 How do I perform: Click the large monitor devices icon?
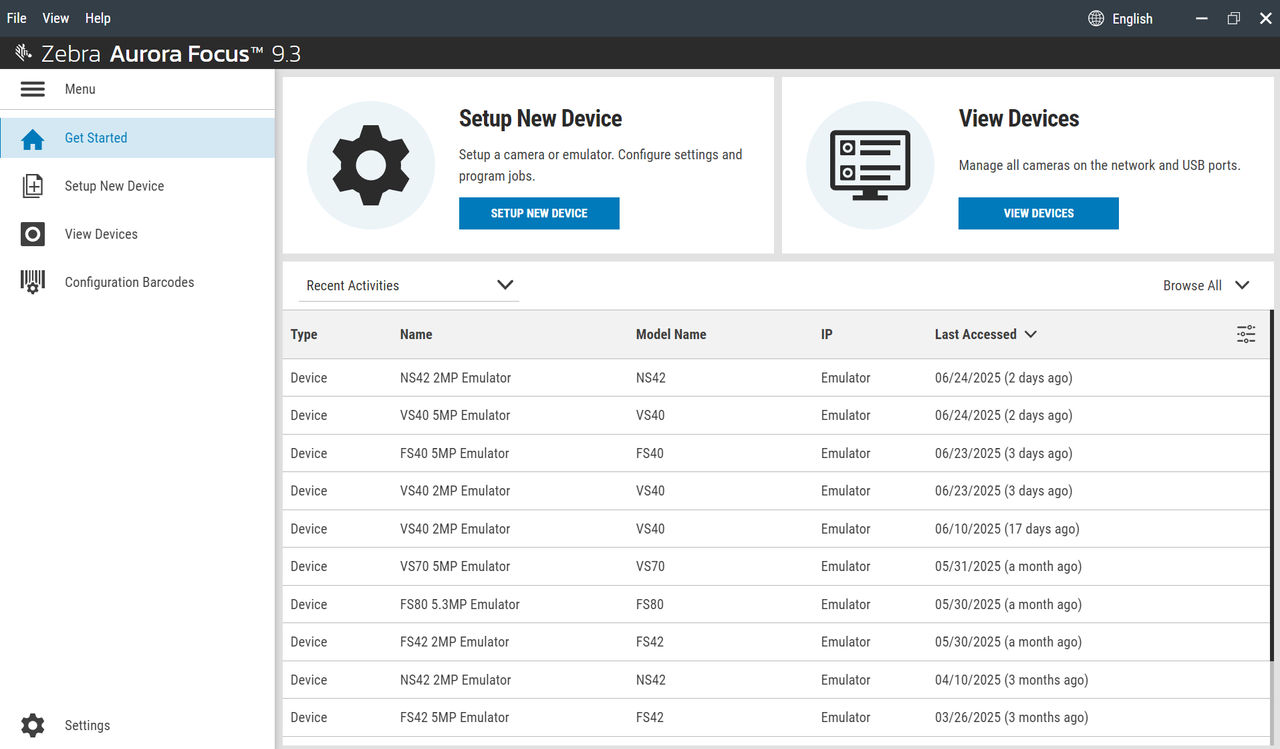pyautogui.click(x=870, y=165)
